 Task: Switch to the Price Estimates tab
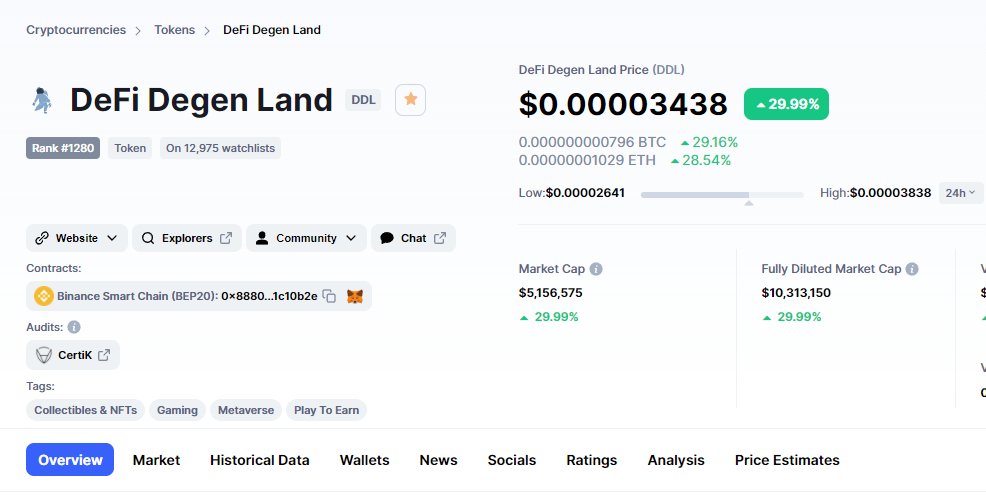pyautogui.click(x=787, y=460)
